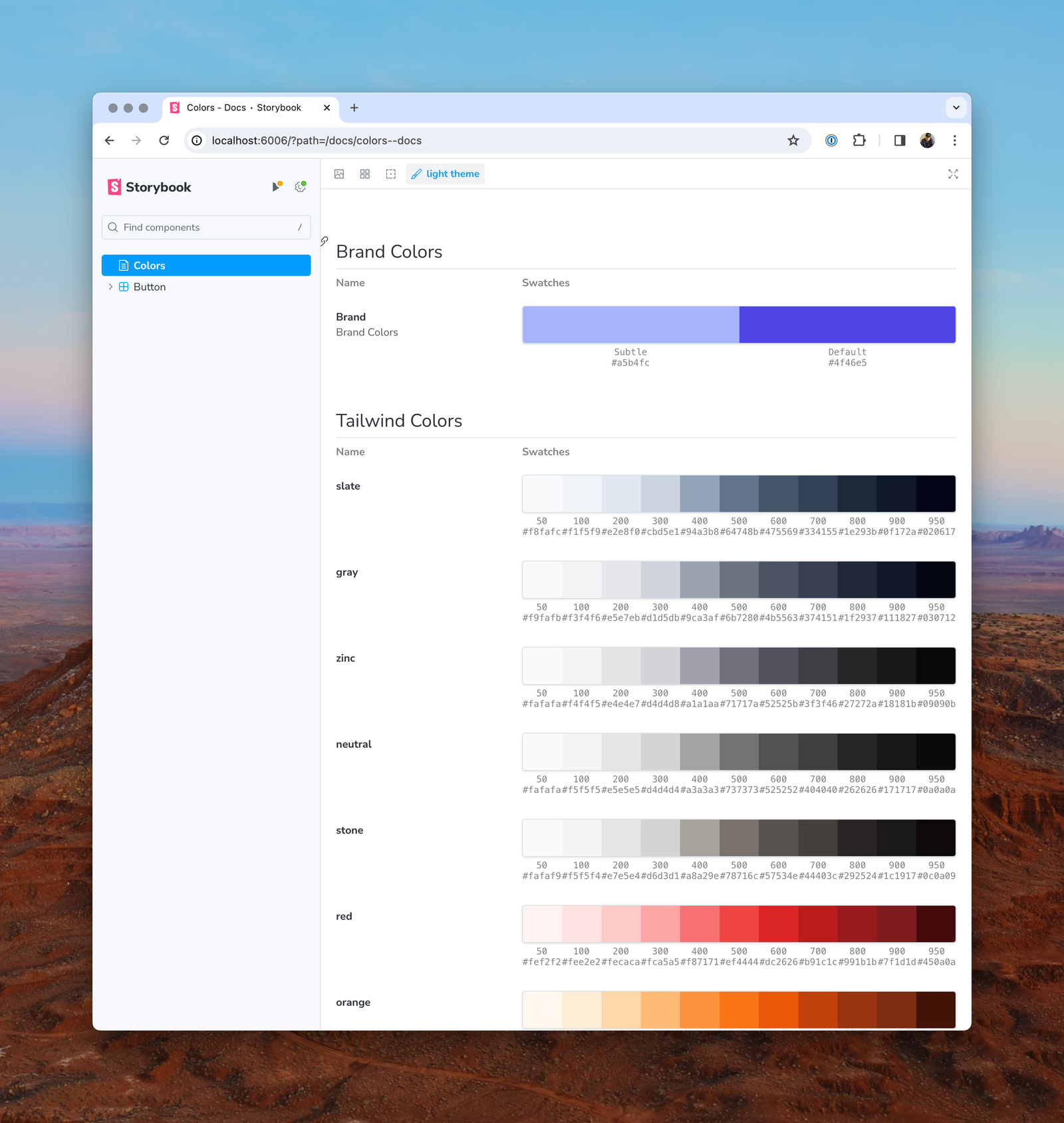Viewport: 1064px width, 1123px height.
Task: Open the Chrome three-dot menu
Action: pyautogui.click(x=954, y=140)
